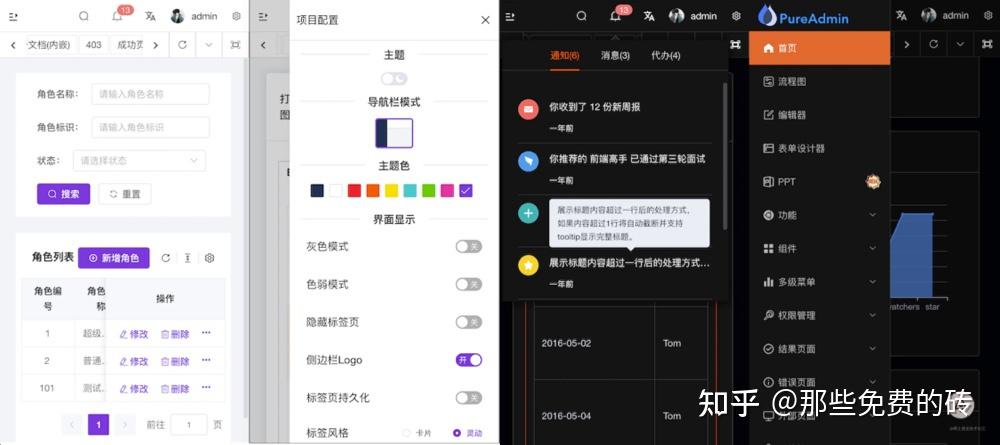1000x445 pixels.
Task: Open the column settings gear in the 角色列表 toolbar
Action: point(209,258)
